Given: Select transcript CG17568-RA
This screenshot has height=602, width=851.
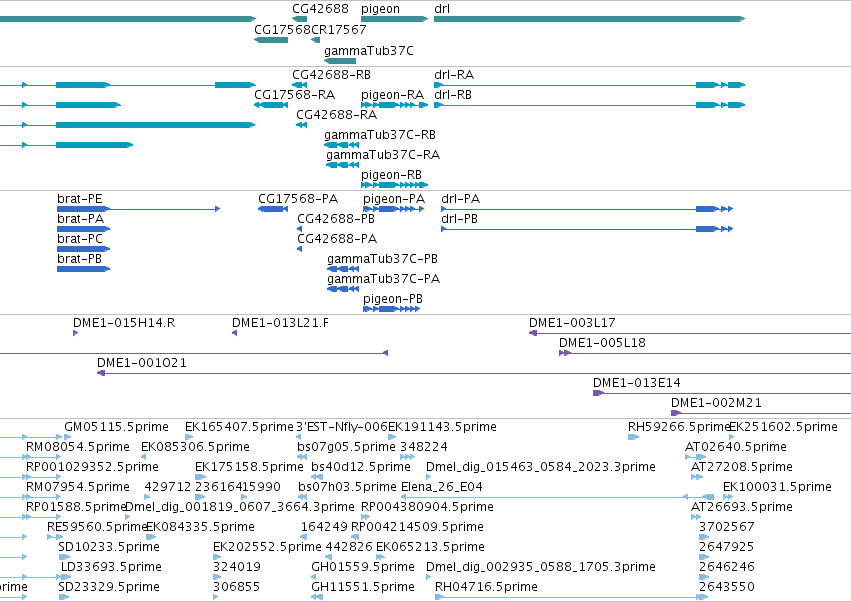Looking at the screenshot, I should pyautogui.click(x=294, y=94).
